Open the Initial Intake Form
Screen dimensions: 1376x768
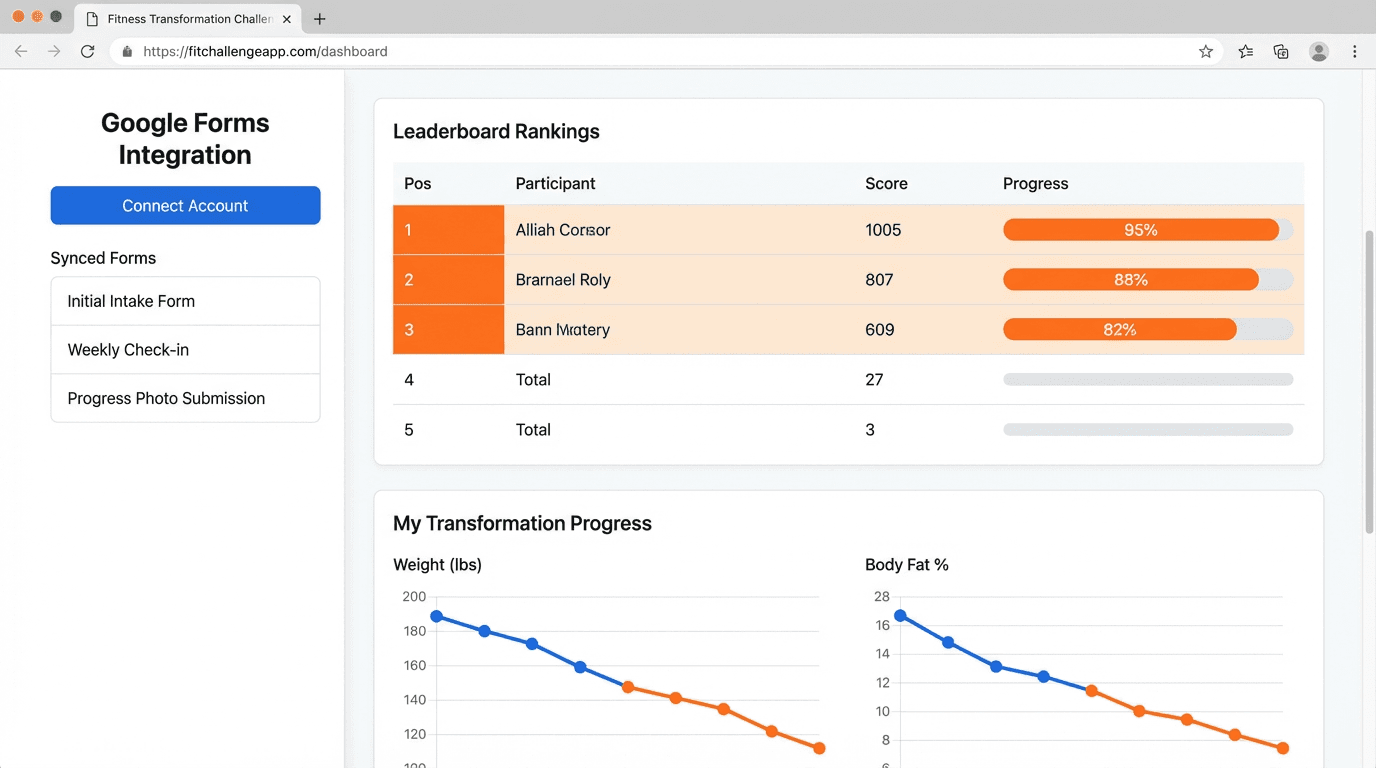coord(185,301)
